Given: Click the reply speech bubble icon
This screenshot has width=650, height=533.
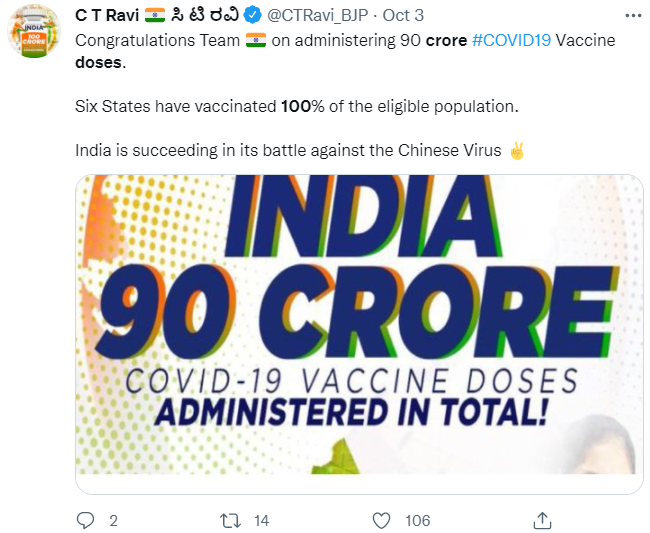Looking at the screenshot, I should tap(86, 520).
